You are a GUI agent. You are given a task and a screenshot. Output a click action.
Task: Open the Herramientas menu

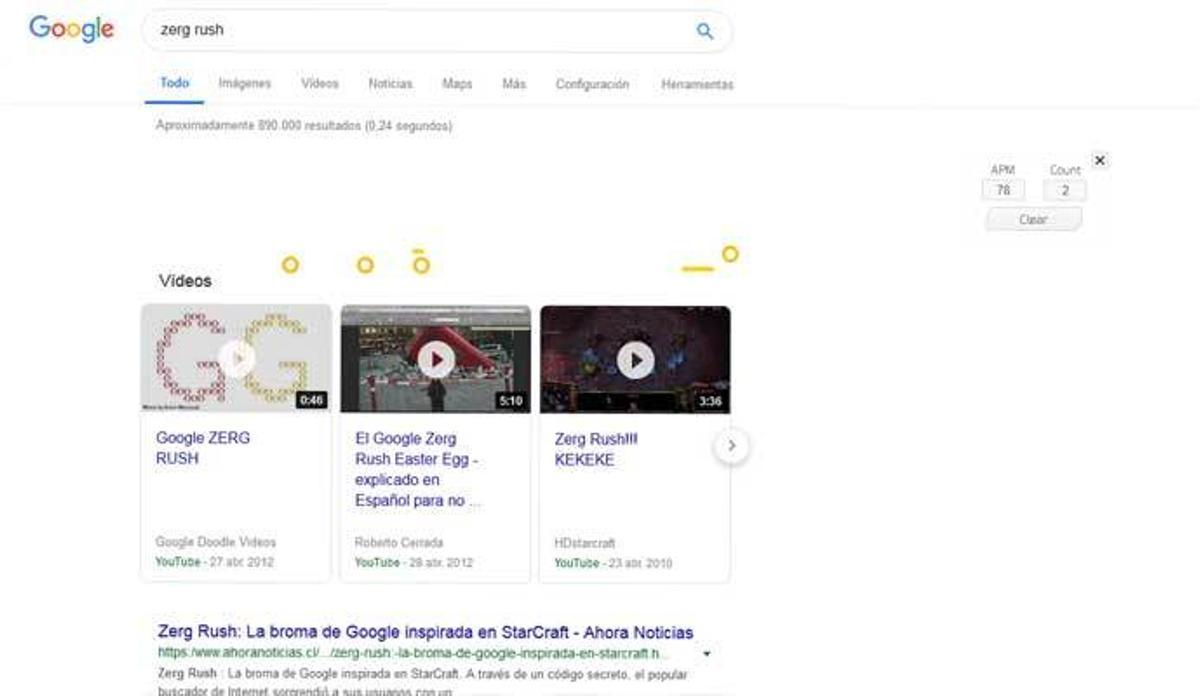tap(696, 84)
